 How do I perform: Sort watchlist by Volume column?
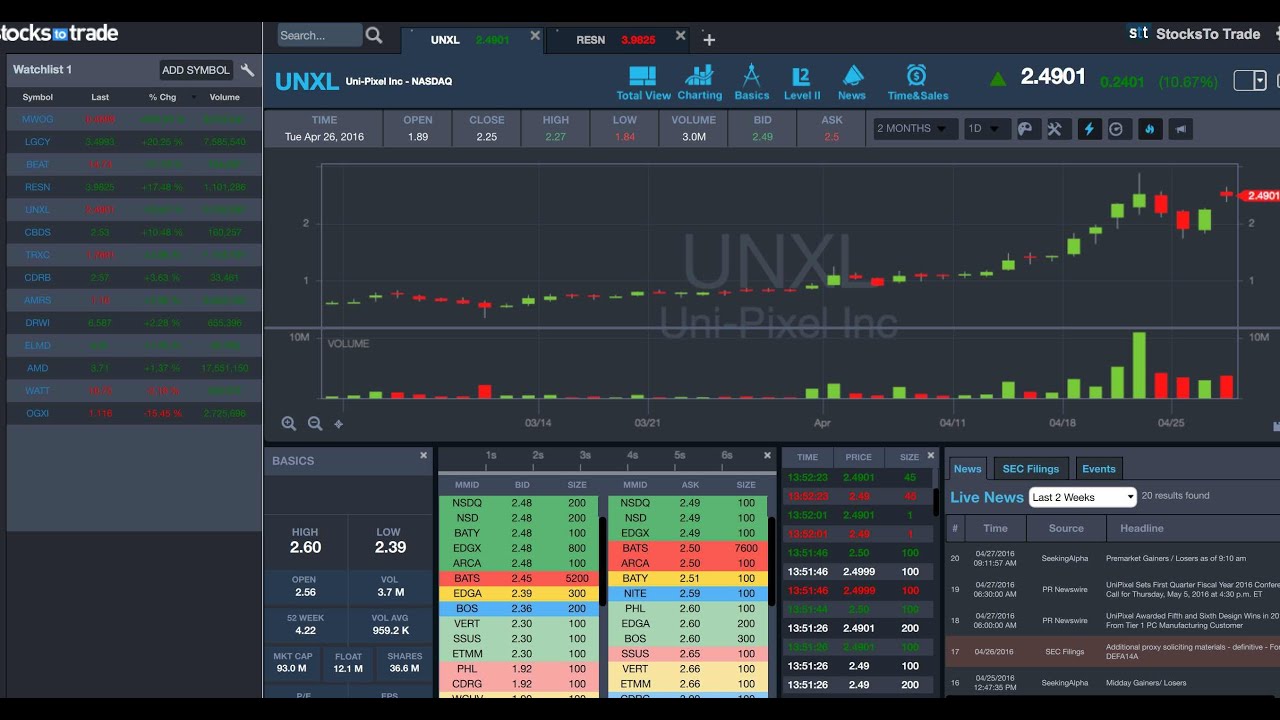225,97
